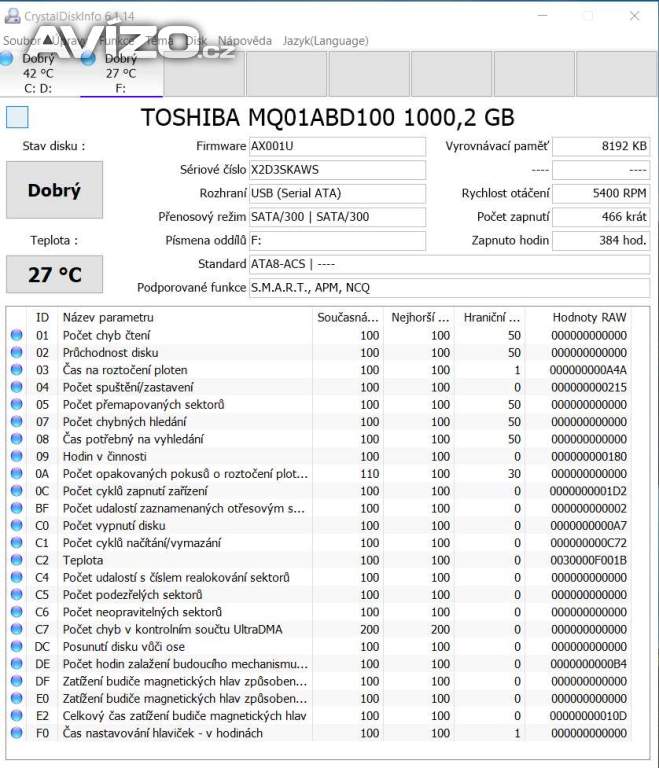659x768 pixels.
Task: Click status icon for Teplota row C2
Action: click(x=17, y=560)
